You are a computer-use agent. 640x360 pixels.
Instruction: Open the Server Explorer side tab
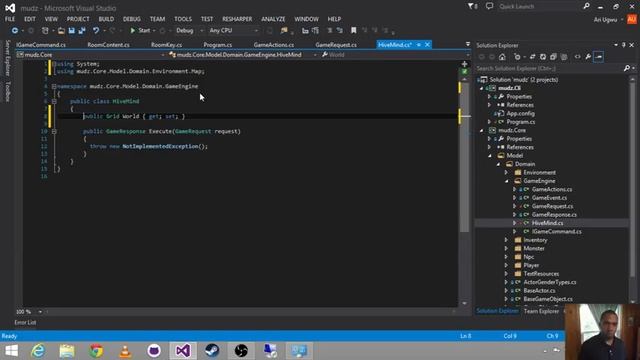point(7,58)
